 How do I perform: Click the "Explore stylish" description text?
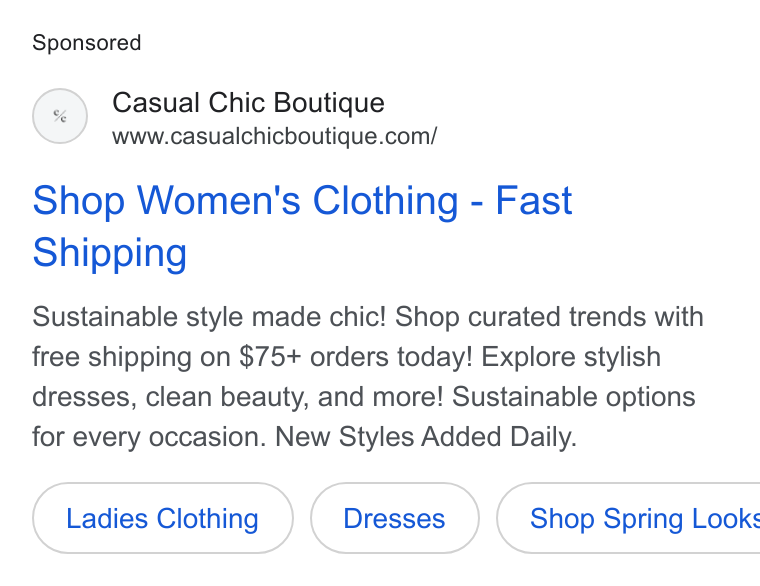click(x=571, y=357)
